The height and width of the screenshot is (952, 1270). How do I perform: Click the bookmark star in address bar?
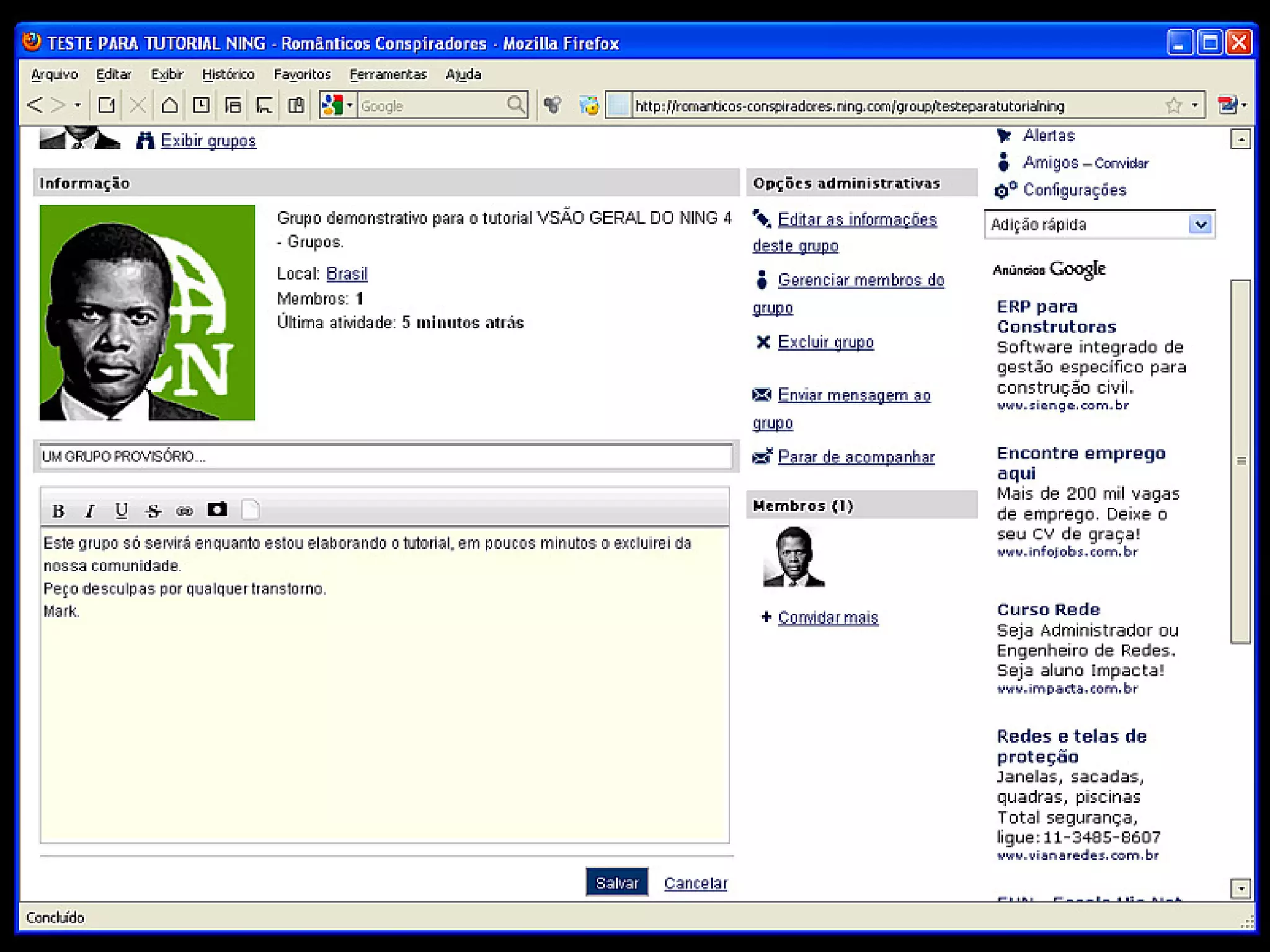[1173, 105]
